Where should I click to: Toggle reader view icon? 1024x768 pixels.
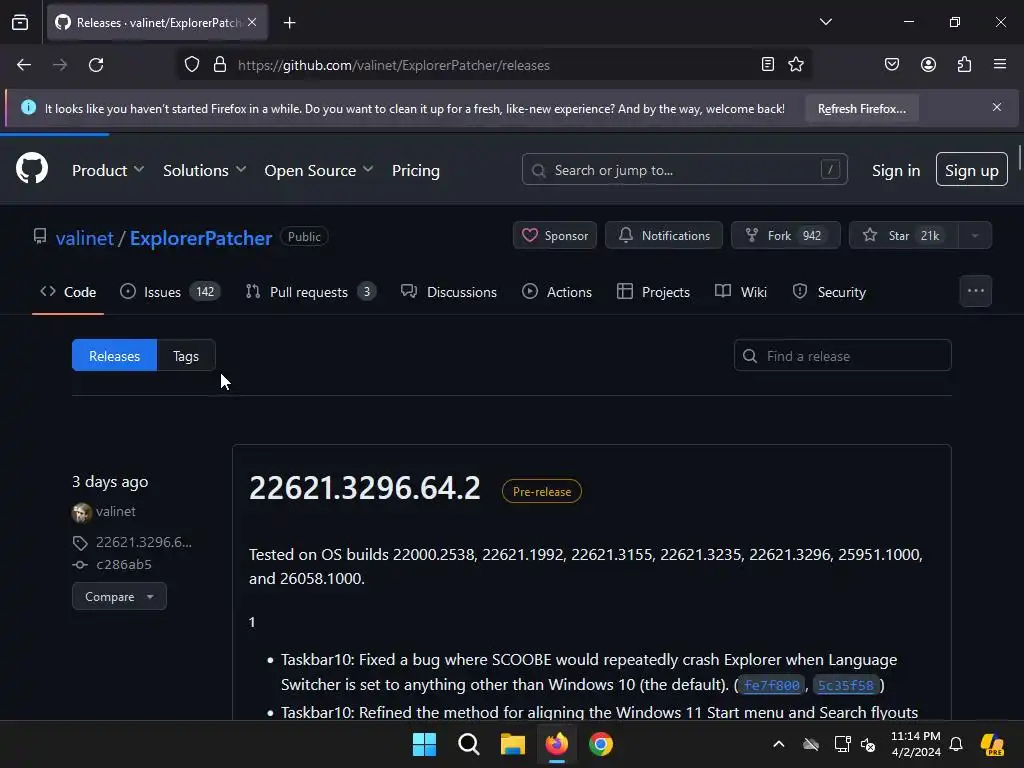click(x=768, y=64)
